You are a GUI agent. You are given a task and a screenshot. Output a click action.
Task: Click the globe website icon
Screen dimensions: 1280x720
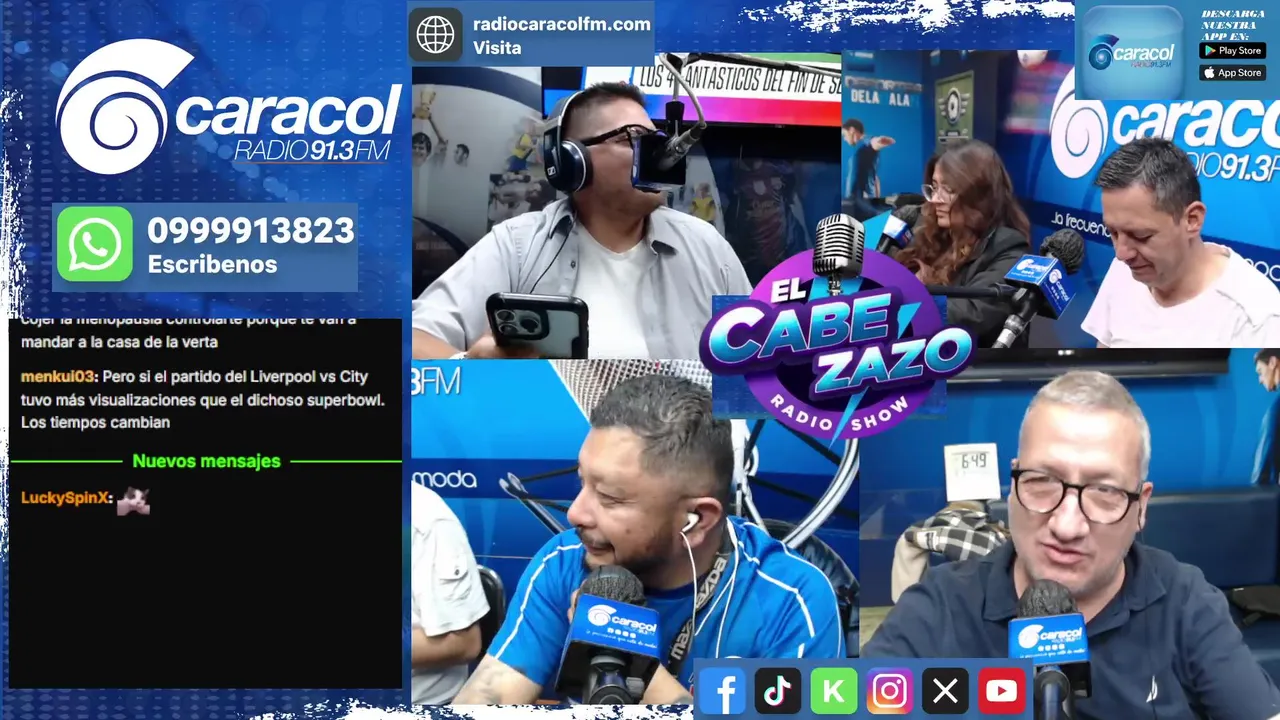(435, 35)
